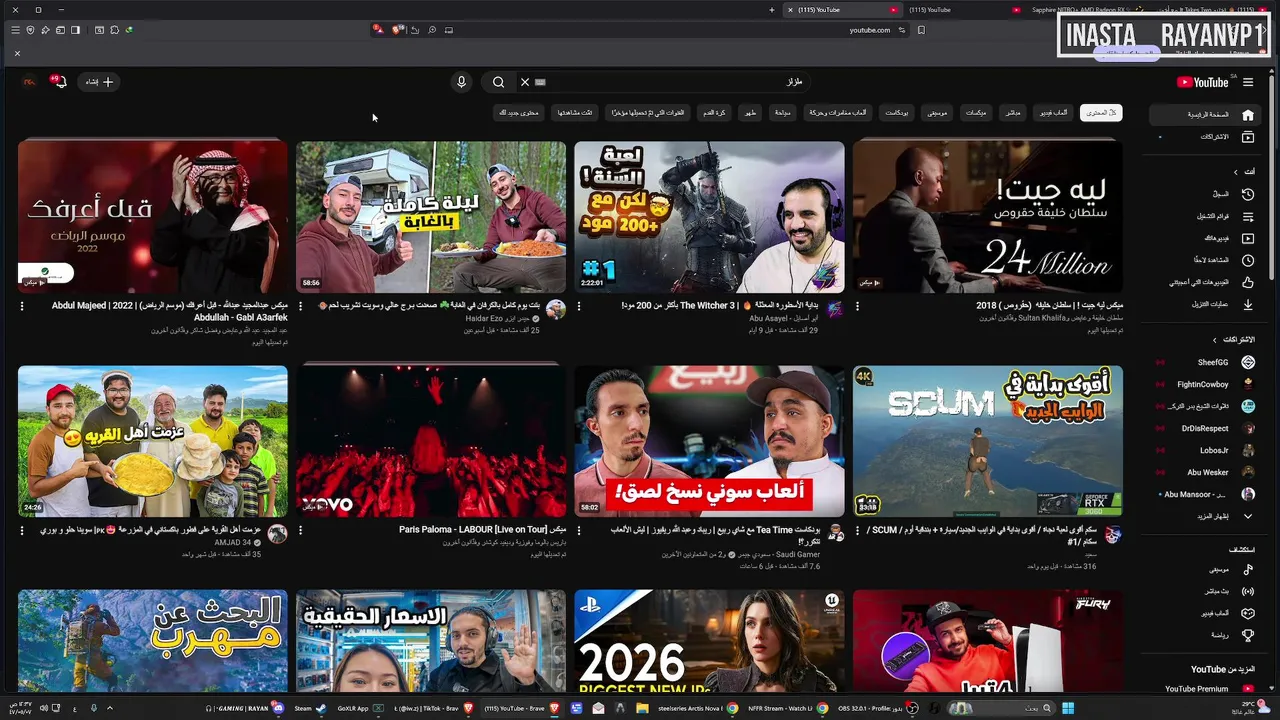Click the search magnifier button
The image size is (1280, 720).
click(x=498, y=82)
